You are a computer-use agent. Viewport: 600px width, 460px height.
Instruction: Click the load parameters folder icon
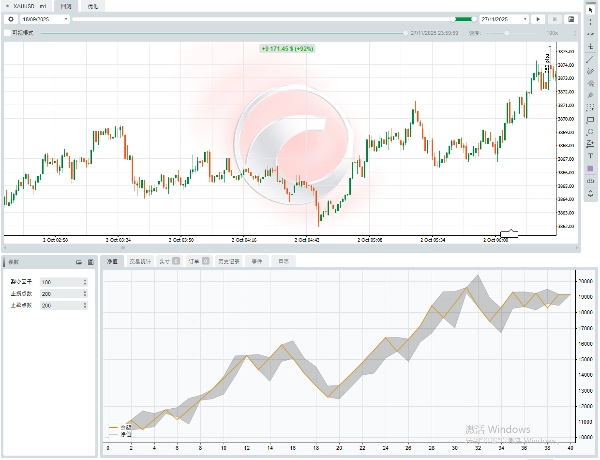(x=77, y=262)
